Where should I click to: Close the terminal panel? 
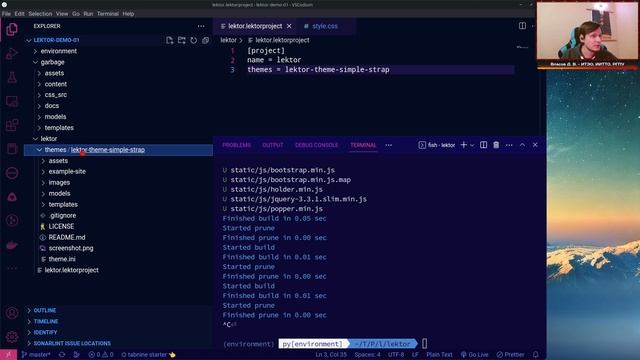535,145
